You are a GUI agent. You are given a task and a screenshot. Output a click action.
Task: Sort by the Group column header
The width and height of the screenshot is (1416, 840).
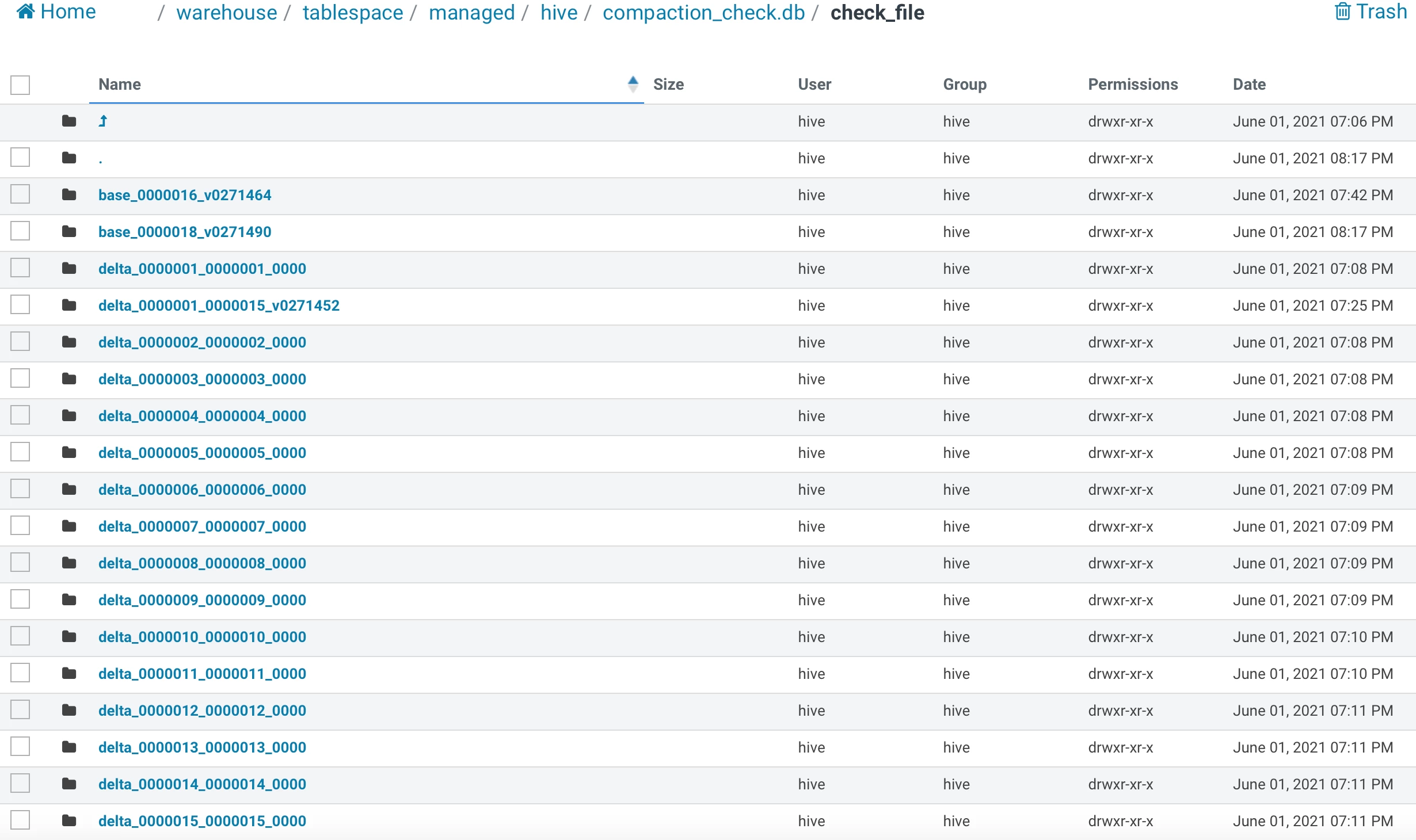(x=965, y=84)
